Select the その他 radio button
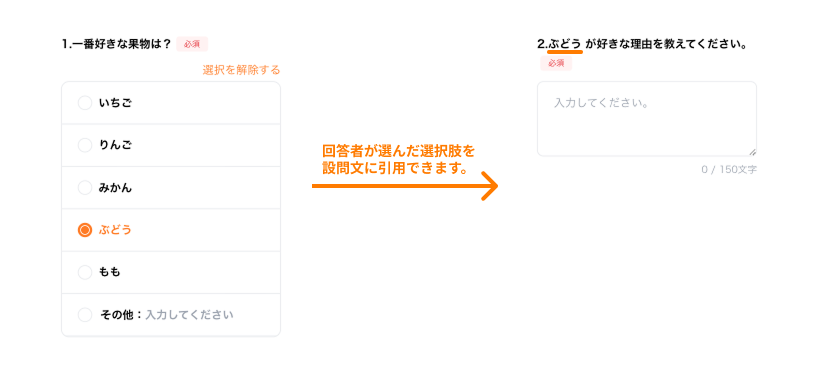Viewport: 818px width, 371px height. point(85,315)
